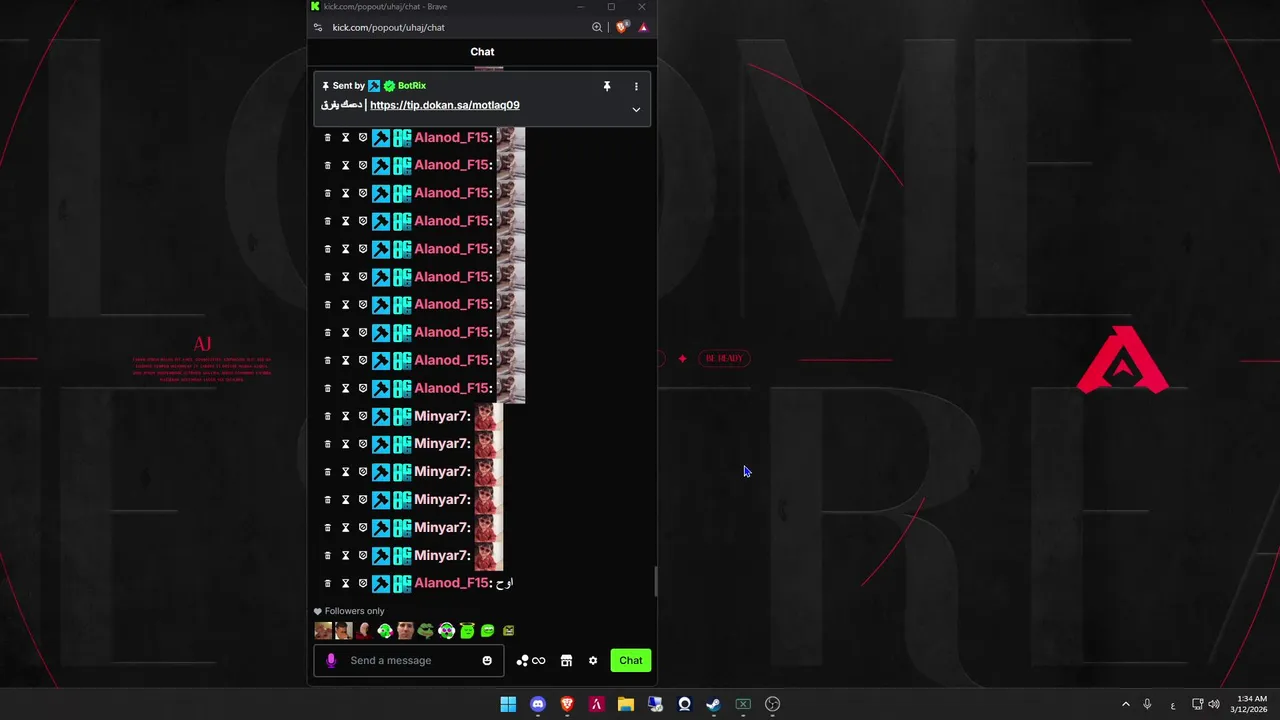Open Brave browser from the taskbar
This screenshot has height=720, width=1280.
pos(567,704)
